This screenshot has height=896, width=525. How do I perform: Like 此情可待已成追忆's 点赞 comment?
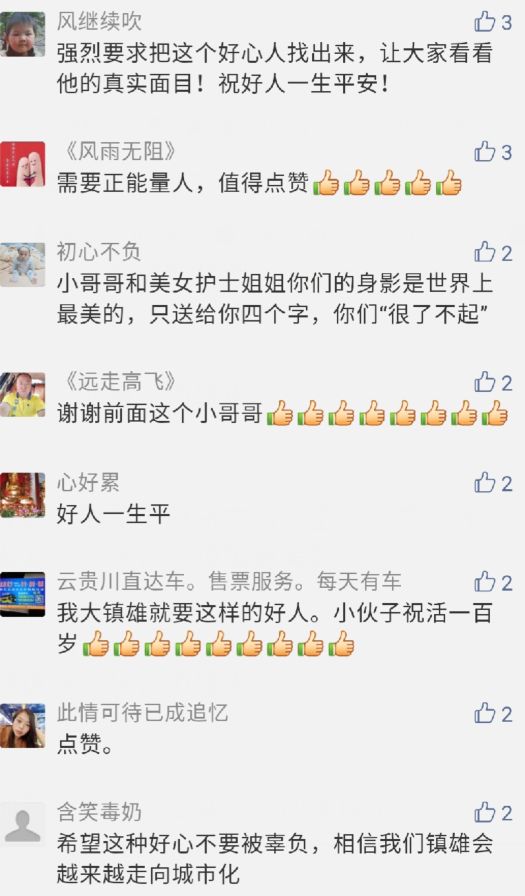[x=484, y=713]
